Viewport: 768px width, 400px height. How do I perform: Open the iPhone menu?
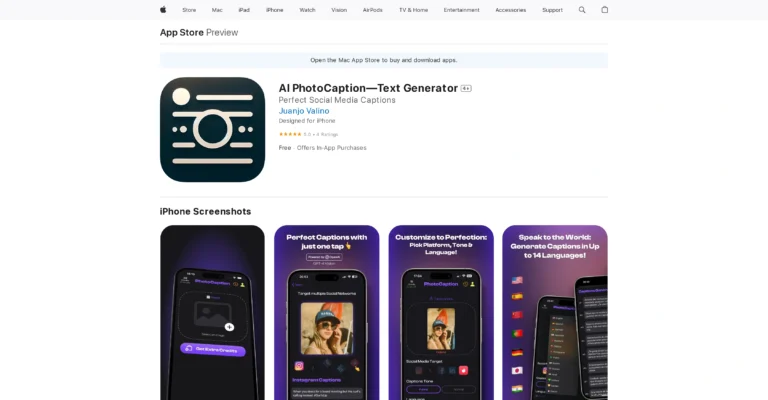pyautogui.click(x=274, y=10)
